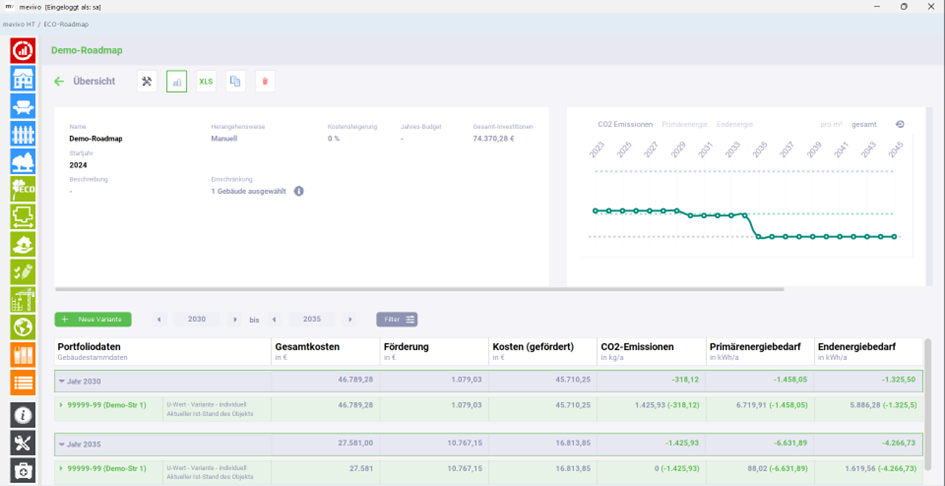This screenshot has height=486, width=945.
Task: Collapse the Jahr 2030 group
Action: [61, 381]
